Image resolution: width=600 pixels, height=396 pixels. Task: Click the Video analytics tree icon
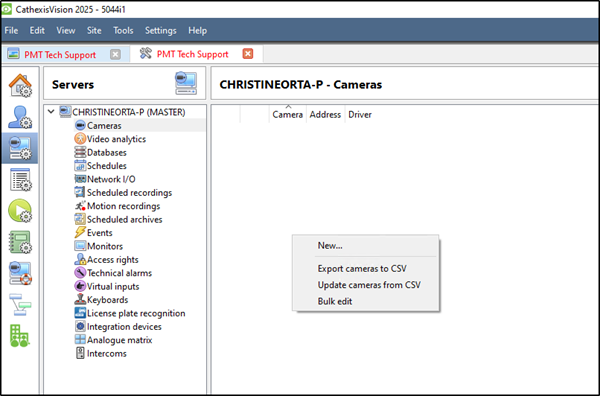(80, 139)
